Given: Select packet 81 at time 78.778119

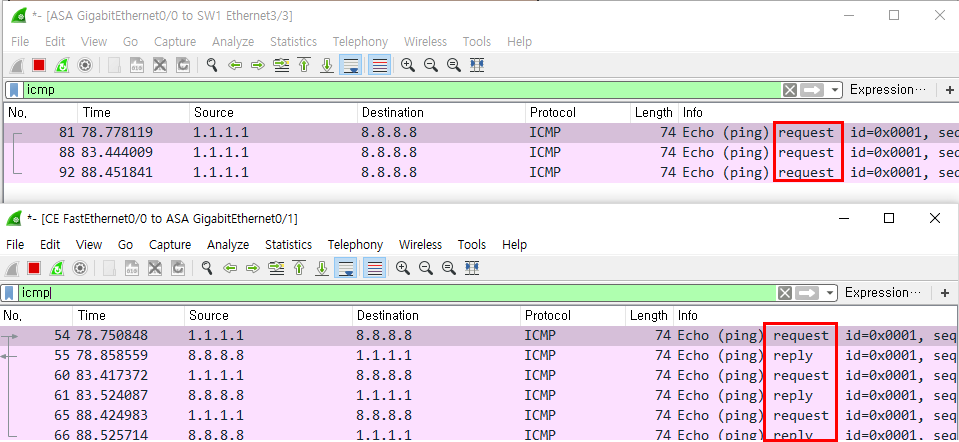Looking at the screenshot, I should 481,133.
